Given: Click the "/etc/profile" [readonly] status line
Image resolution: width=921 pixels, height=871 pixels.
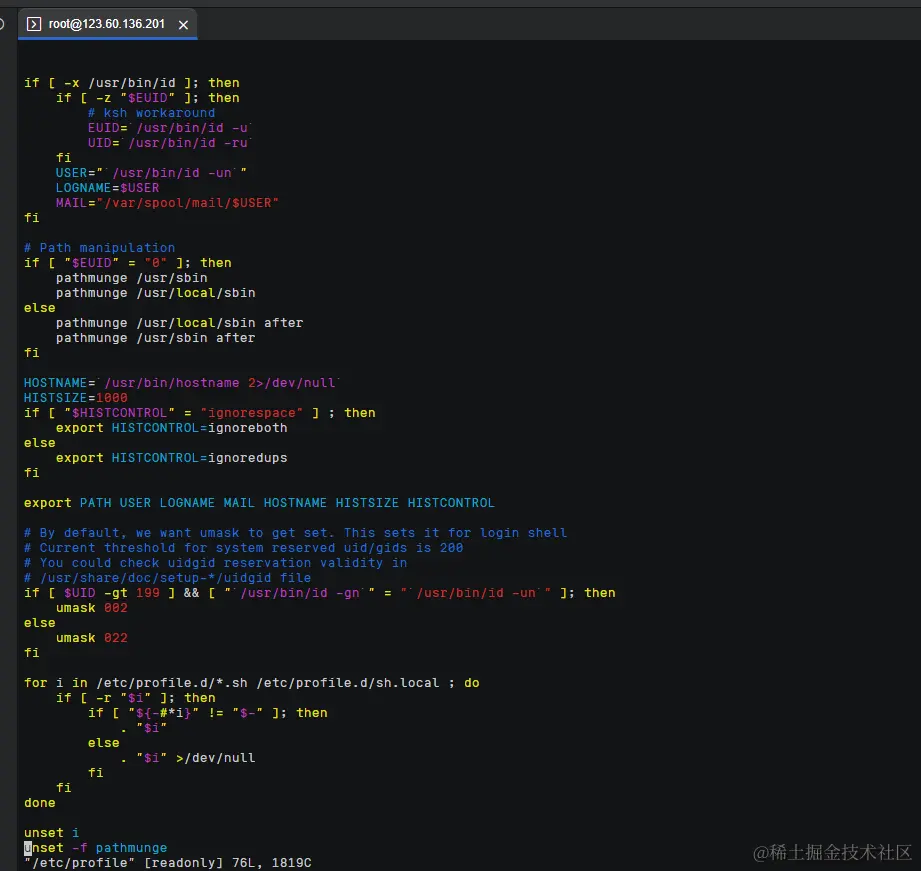Looking at the screenshot, I should [x=167, y=863].
